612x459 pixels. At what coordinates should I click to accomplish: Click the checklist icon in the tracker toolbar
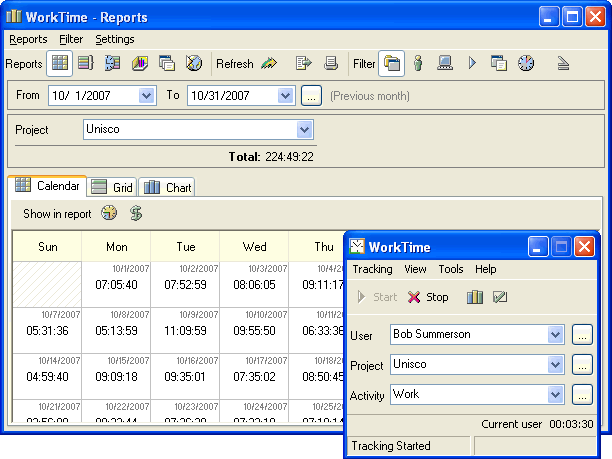tap(501, 297)
